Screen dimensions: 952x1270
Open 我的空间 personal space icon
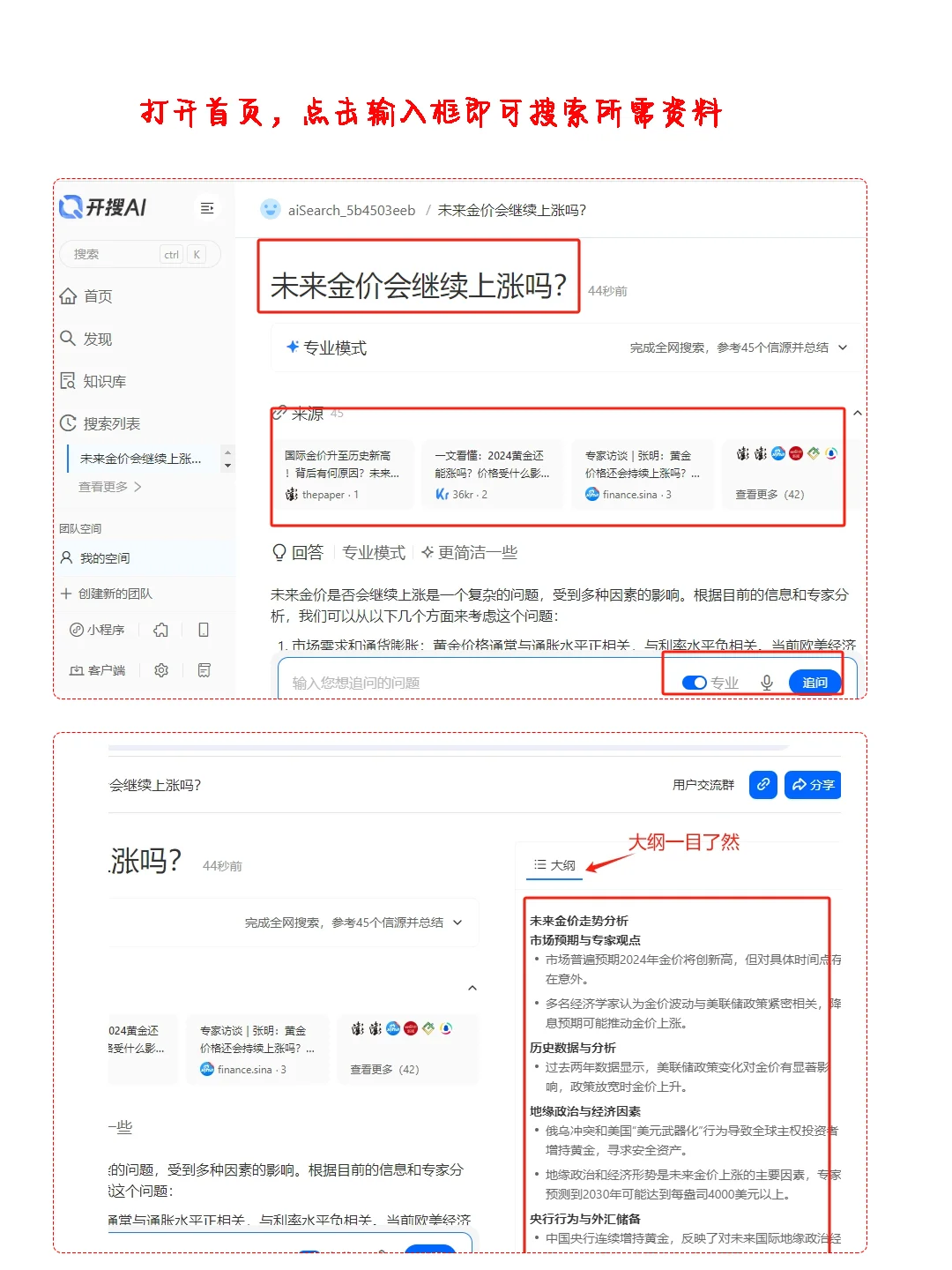coord(65,557)
